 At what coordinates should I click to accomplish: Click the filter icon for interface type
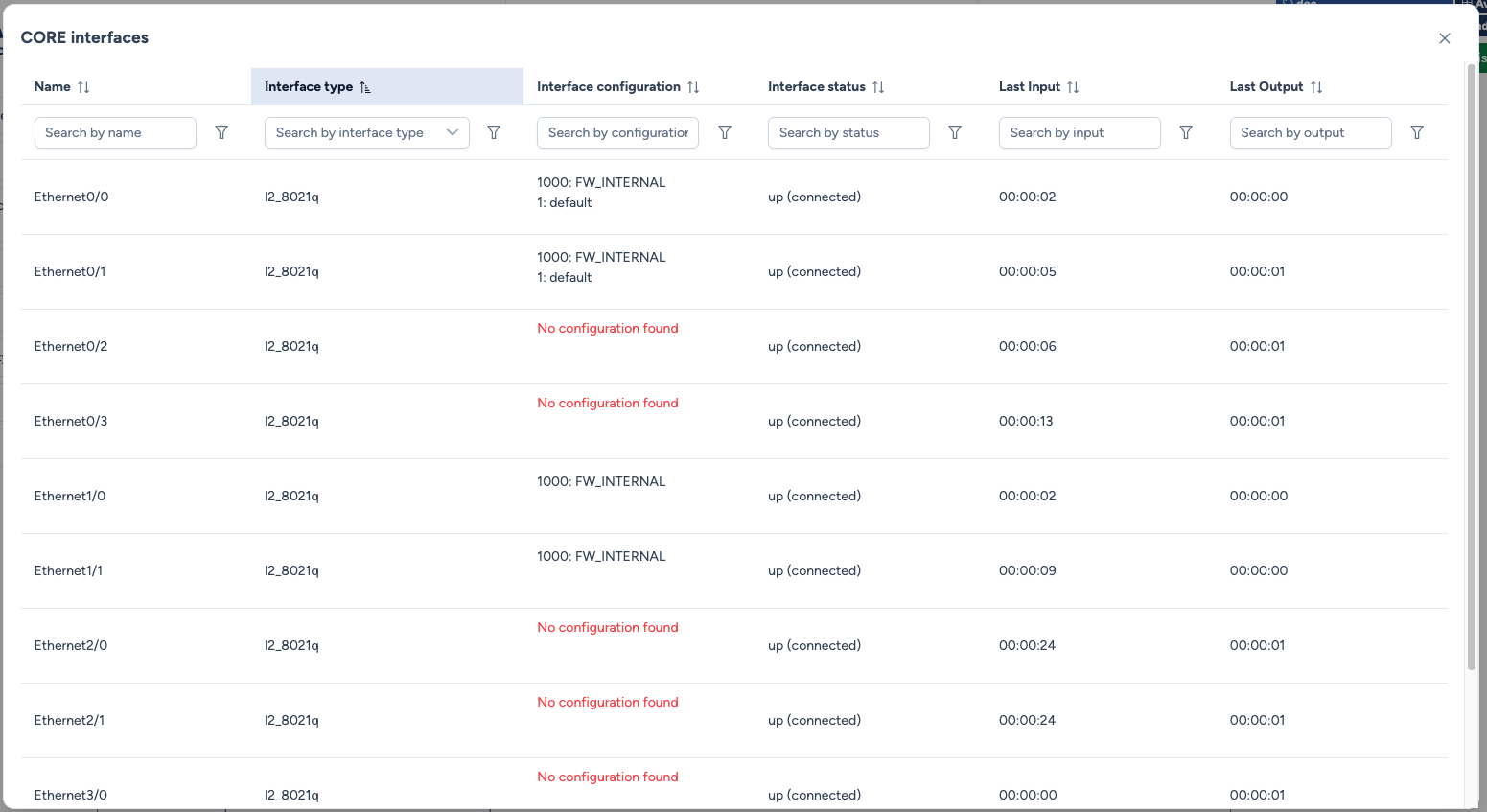[494, 132]
